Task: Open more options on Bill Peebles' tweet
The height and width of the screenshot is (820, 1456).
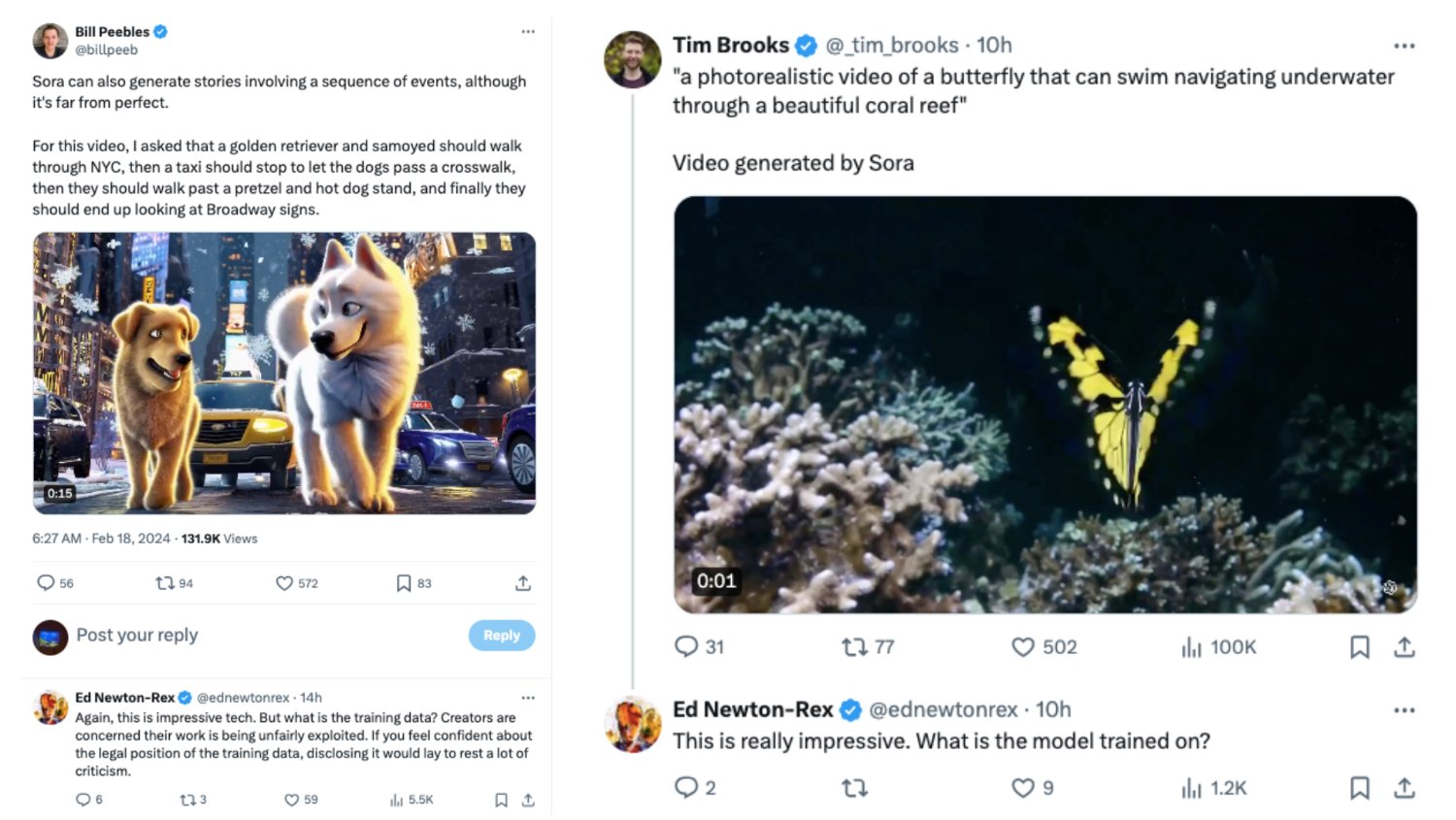Action: [x=528, y=32]
